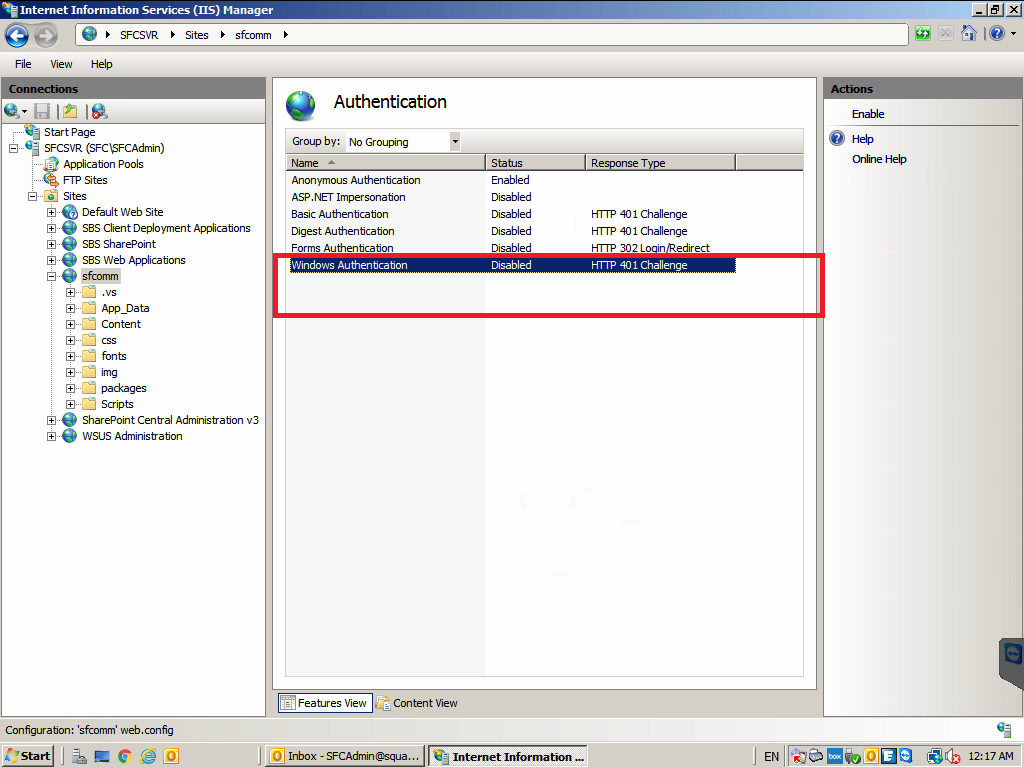1024x768 pixels.
Task: Click the blue Help question mark toolbar icon
Action: [x=997, y=33]
